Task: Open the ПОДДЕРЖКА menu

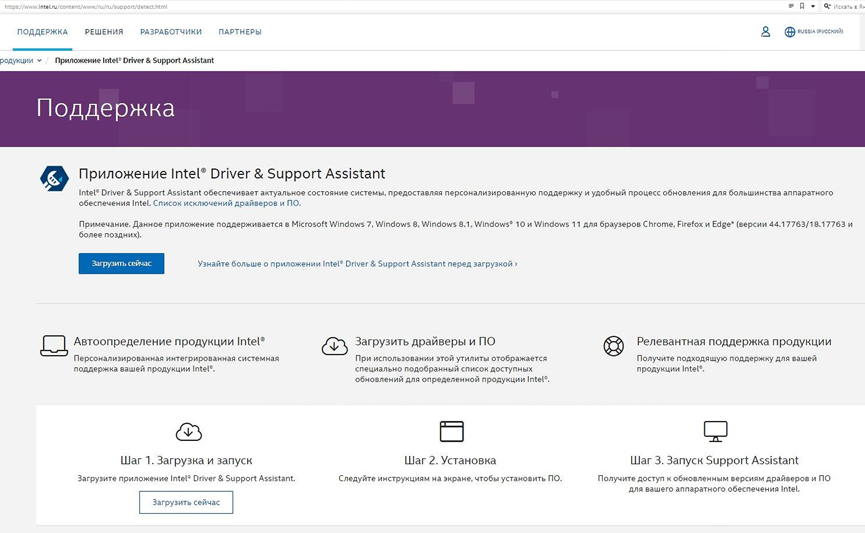Action: [42, 32]
